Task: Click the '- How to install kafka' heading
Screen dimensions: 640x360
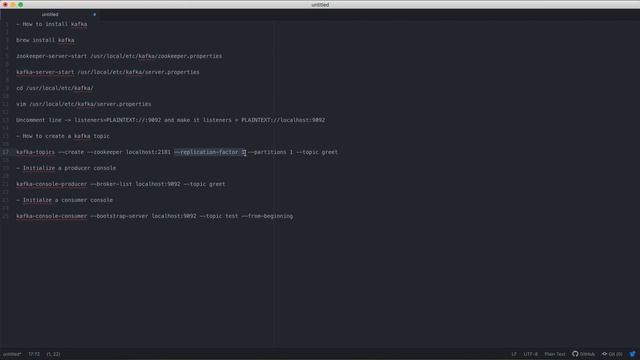Action: (52, 24)
